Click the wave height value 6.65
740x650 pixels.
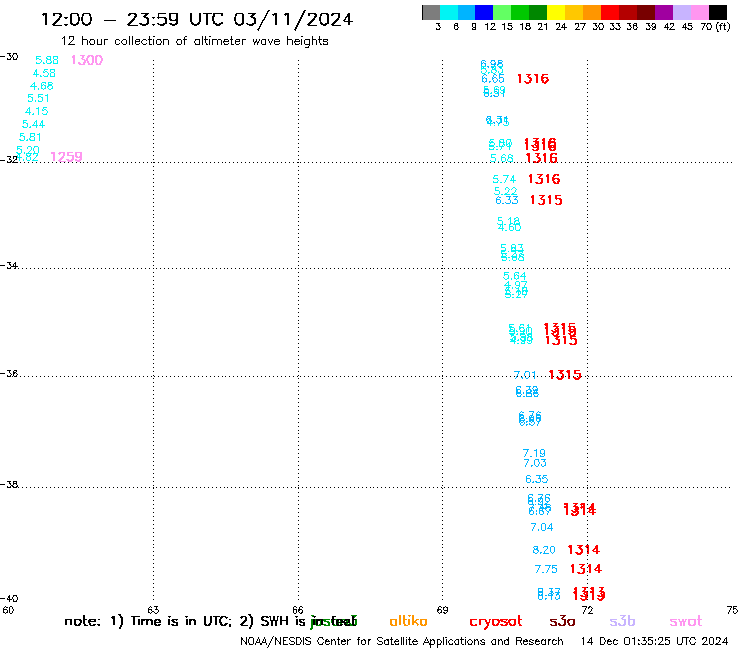click(x=493, y=79)
